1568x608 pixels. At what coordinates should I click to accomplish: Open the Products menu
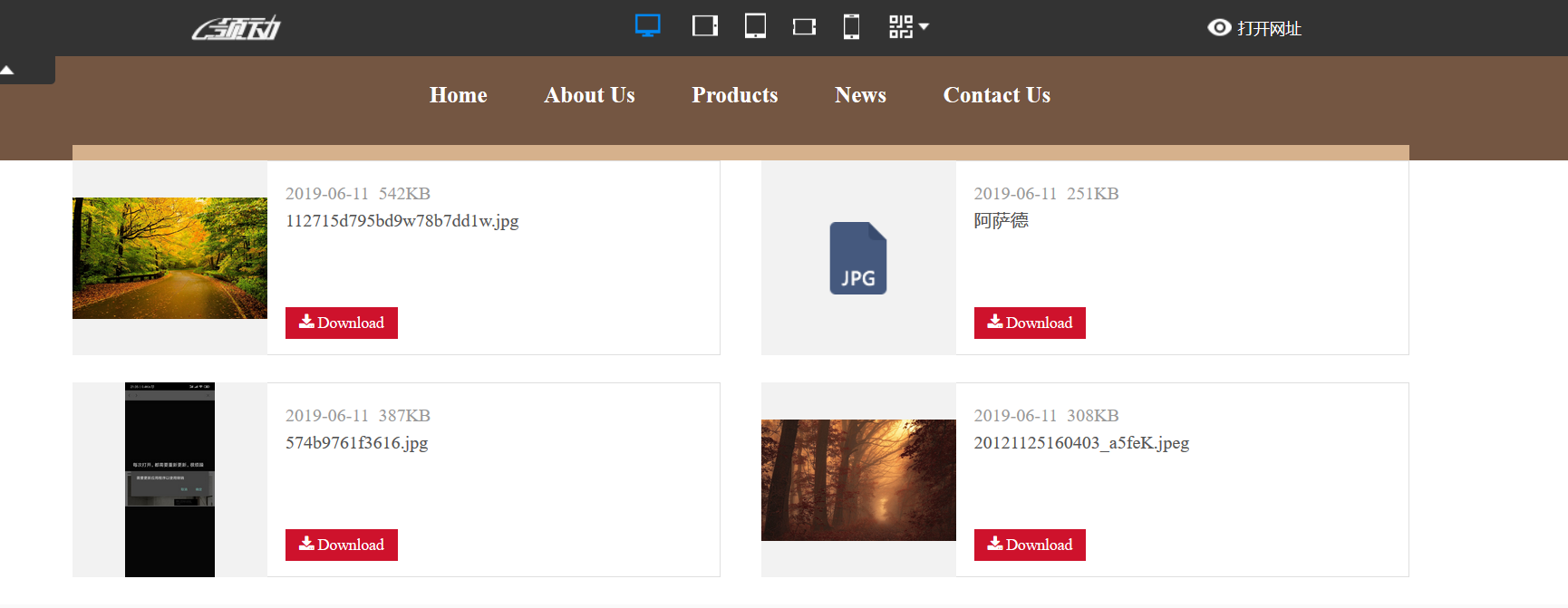coord(734,95)
